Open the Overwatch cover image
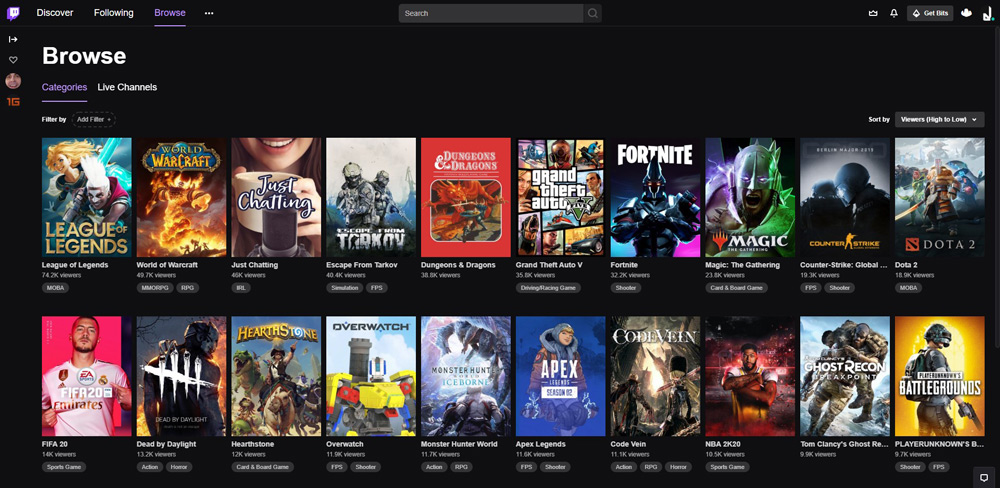 point(371,376)
